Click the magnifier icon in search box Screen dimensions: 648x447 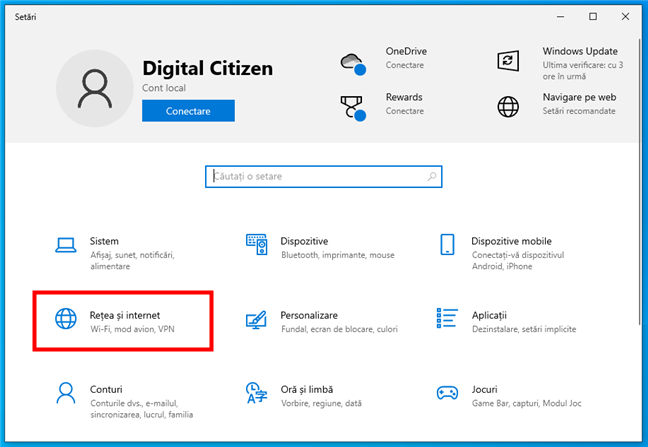(x=432, y=176)
